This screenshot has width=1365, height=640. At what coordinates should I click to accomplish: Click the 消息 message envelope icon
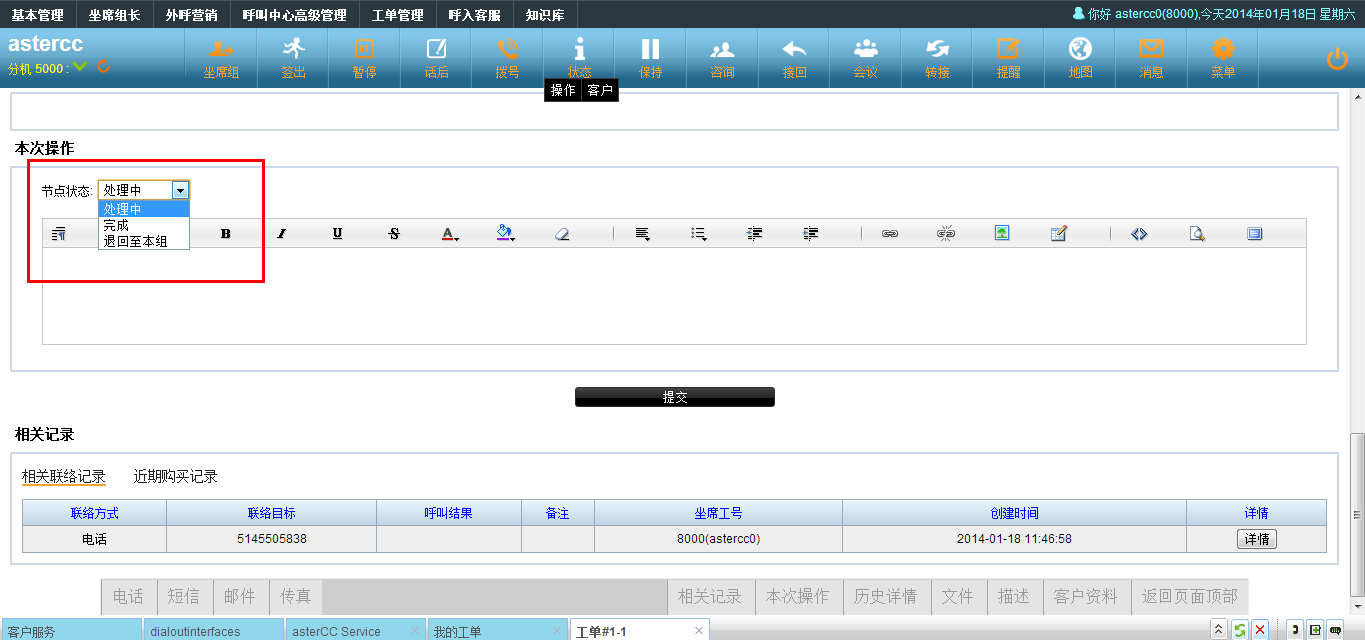click(x=1151, y=57)
